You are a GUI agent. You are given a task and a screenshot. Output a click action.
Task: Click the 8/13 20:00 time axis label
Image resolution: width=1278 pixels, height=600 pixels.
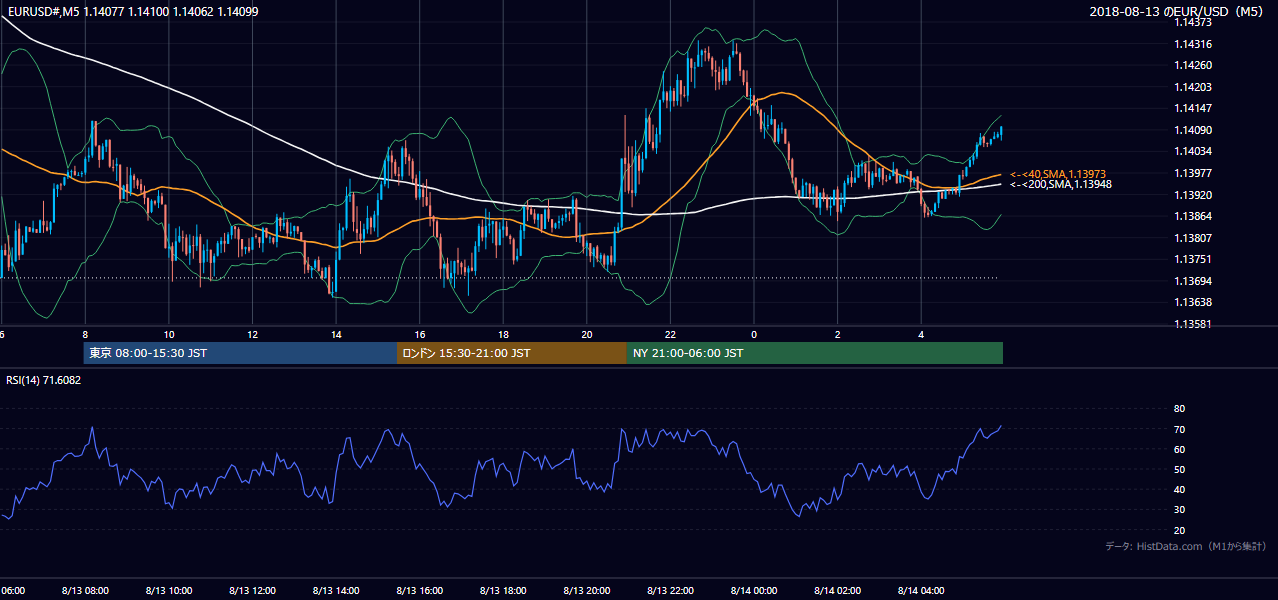pos(586,591)
